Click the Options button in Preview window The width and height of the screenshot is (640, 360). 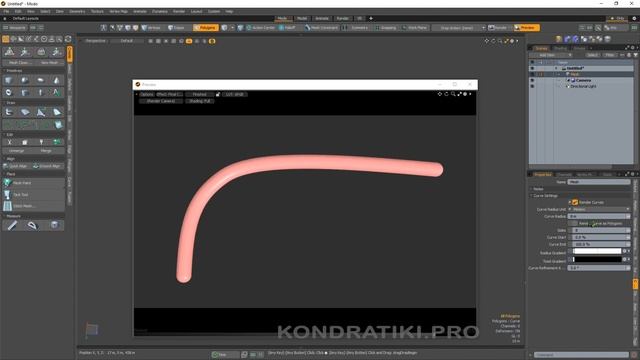pos(146,94)
